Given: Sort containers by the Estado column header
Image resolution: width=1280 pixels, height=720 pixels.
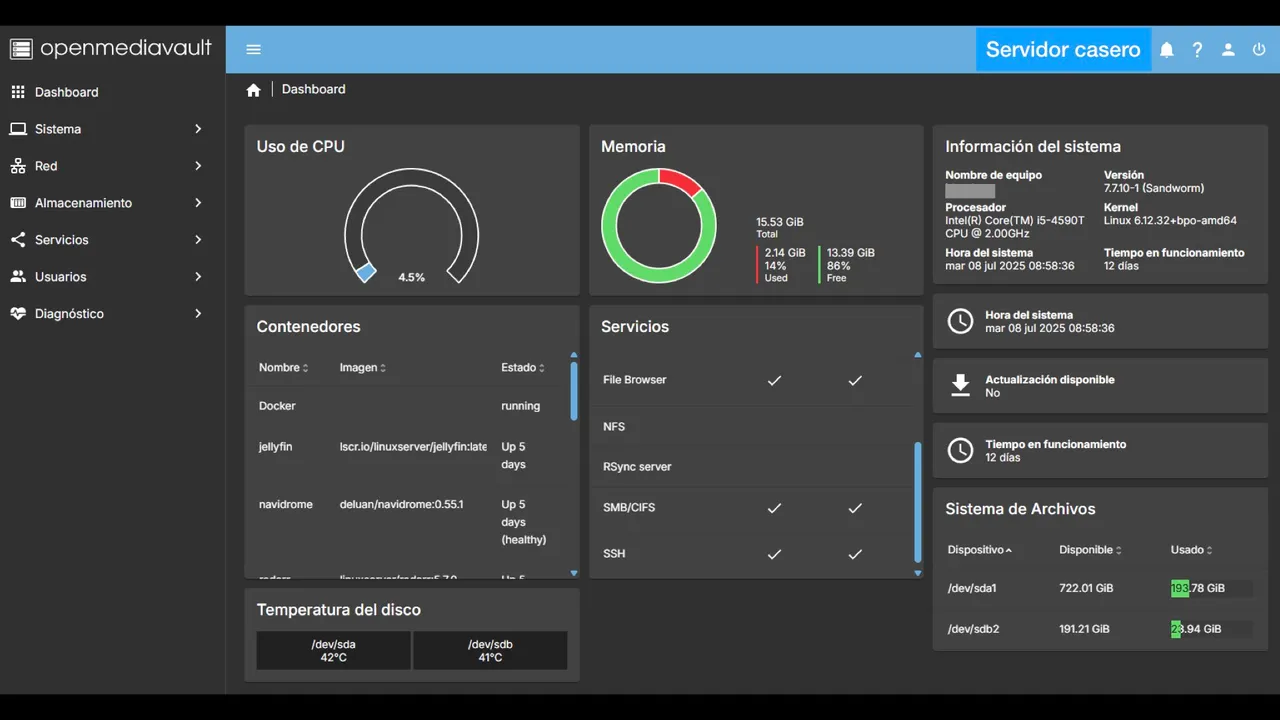Looking at the screenshot, I should point(523,368).
